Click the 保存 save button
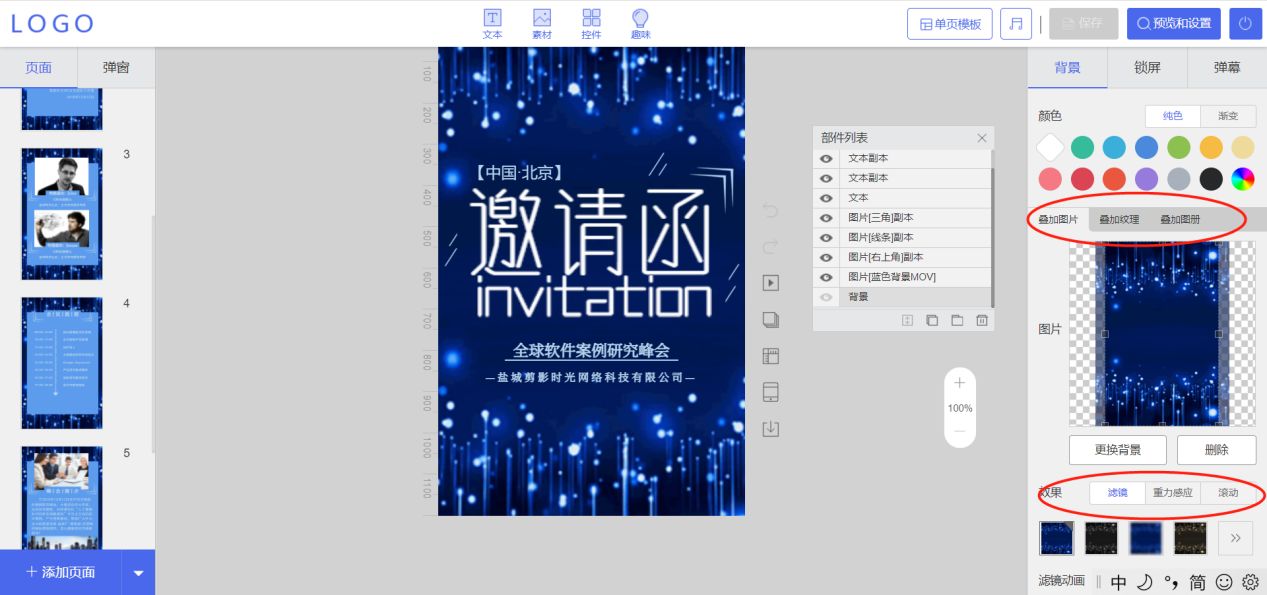This screenshot has height=595, width=1267. (x=1083, y=24)
